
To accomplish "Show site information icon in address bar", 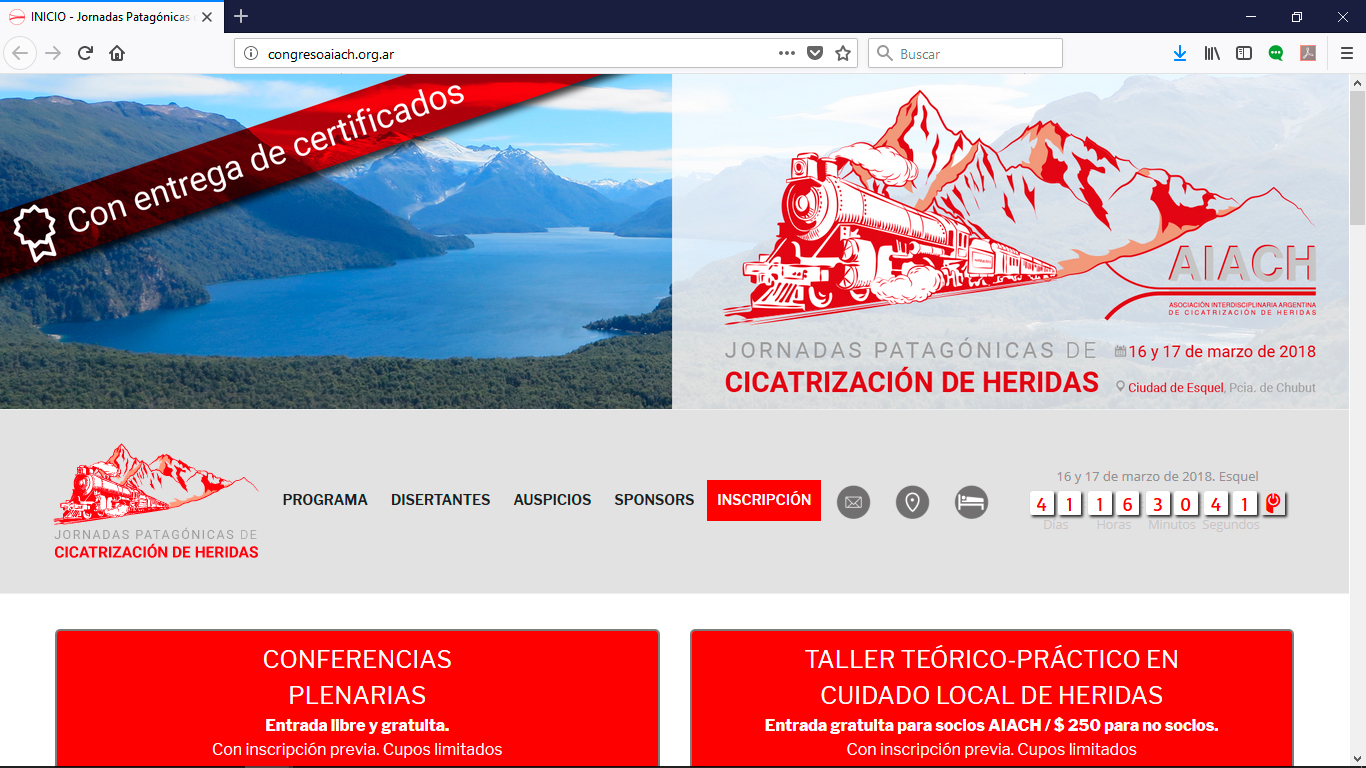I will click(x=251, y=53).
